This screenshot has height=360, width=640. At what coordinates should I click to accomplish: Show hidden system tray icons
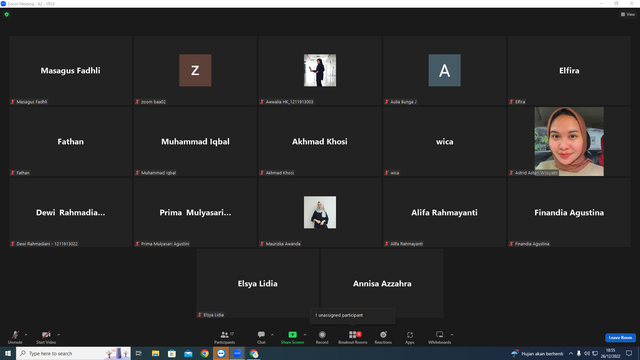click(x=571, y=353)
